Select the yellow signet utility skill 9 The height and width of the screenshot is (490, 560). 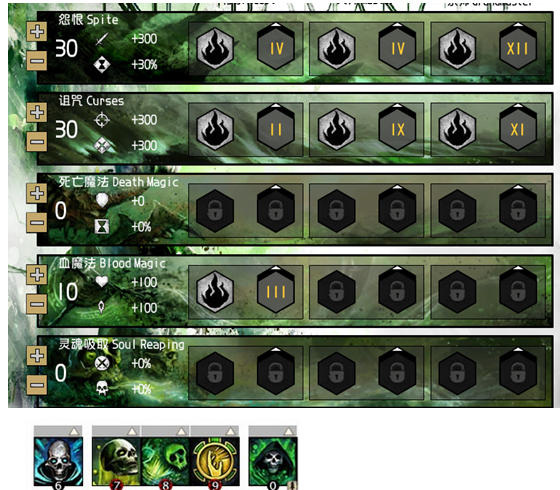215,461
